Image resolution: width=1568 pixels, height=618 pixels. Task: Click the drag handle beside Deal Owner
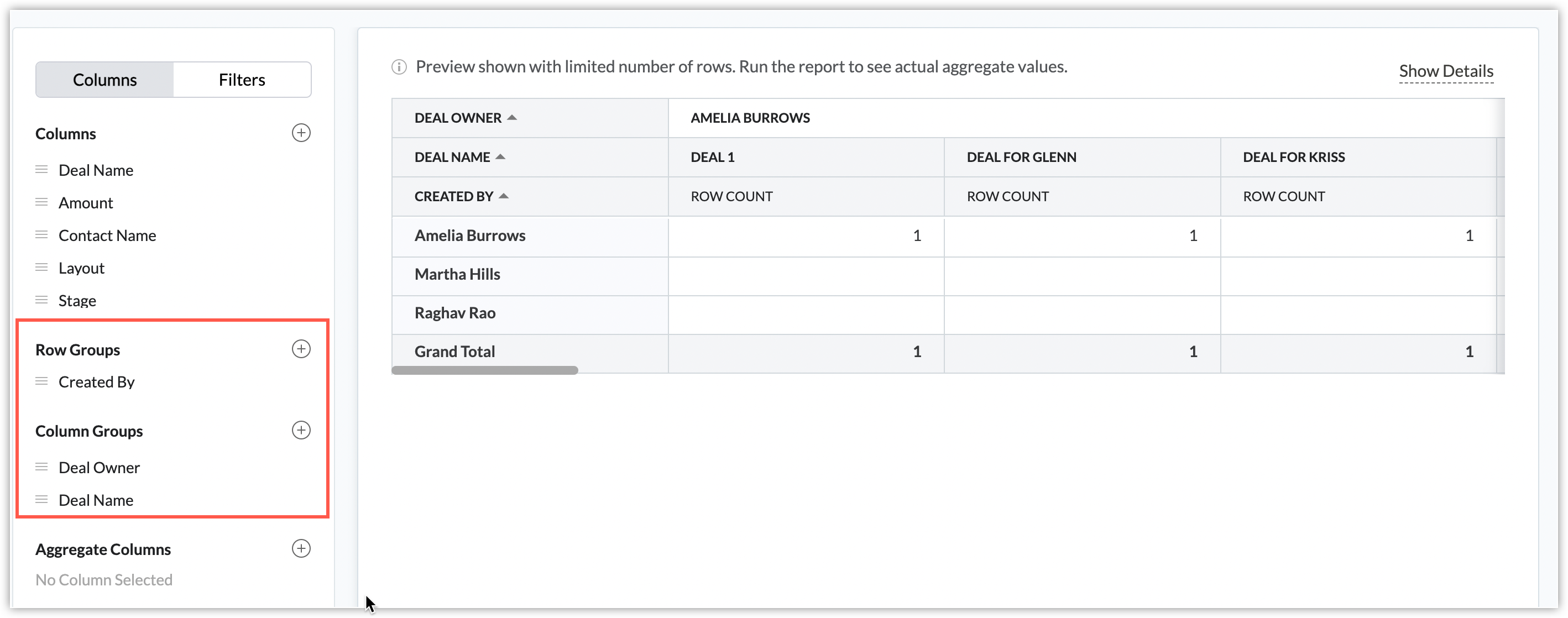click(41, 467)
